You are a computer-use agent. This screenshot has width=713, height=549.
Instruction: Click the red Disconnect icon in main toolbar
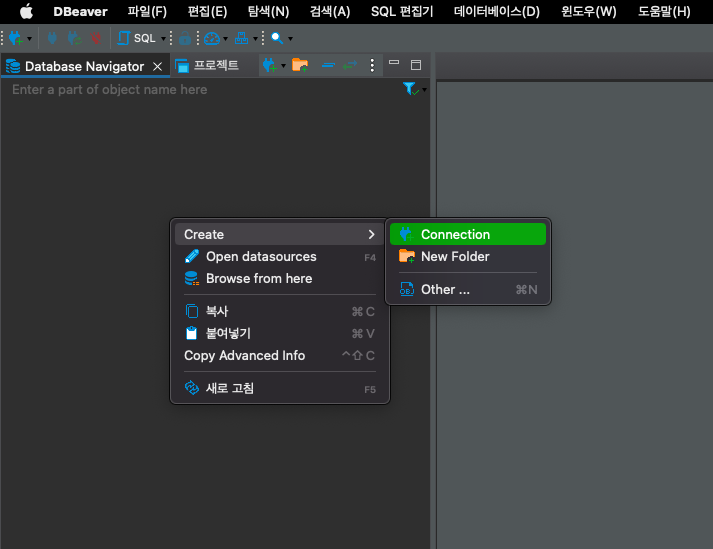tap(95, 38)
